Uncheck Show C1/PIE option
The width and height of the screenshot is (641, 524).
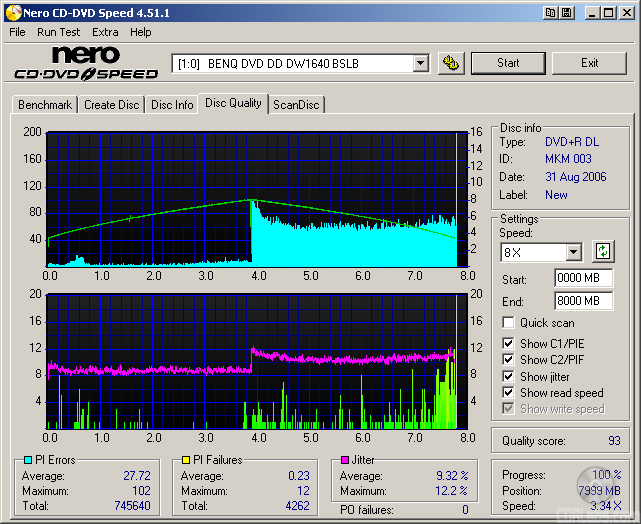point(509,344)
